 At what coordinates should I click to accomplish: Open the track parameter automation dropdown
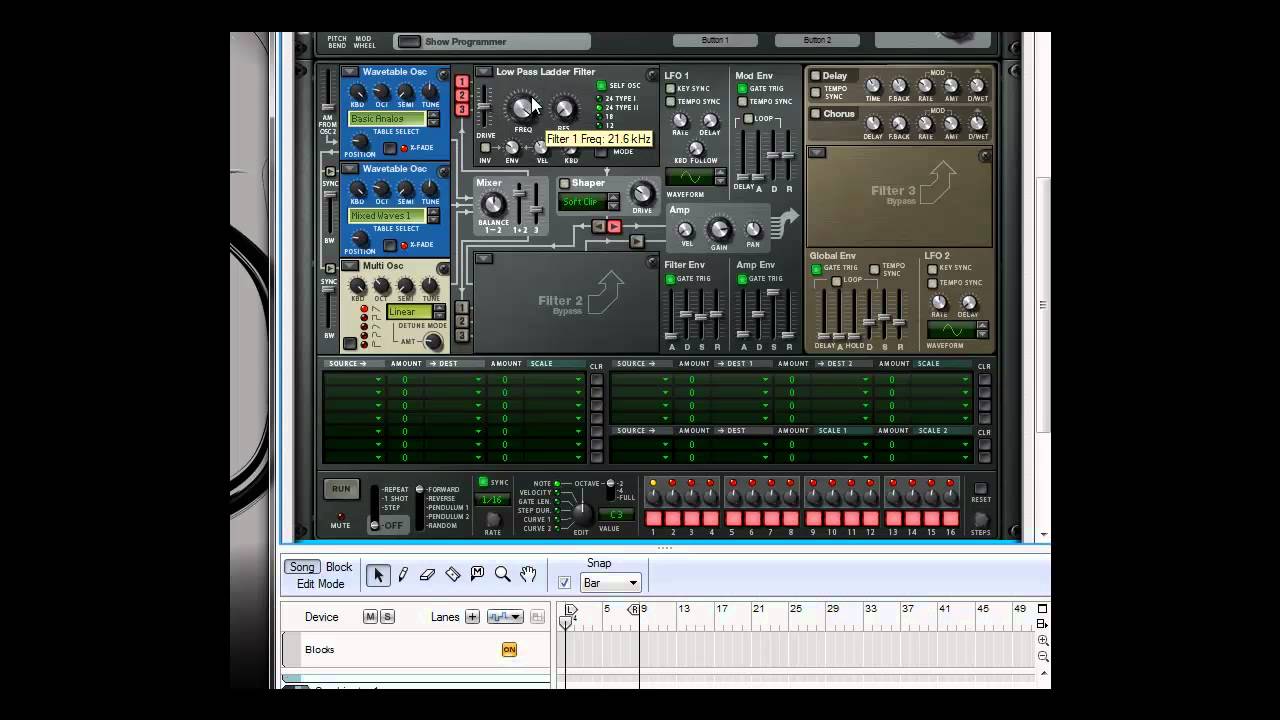(x=504, y=617)
